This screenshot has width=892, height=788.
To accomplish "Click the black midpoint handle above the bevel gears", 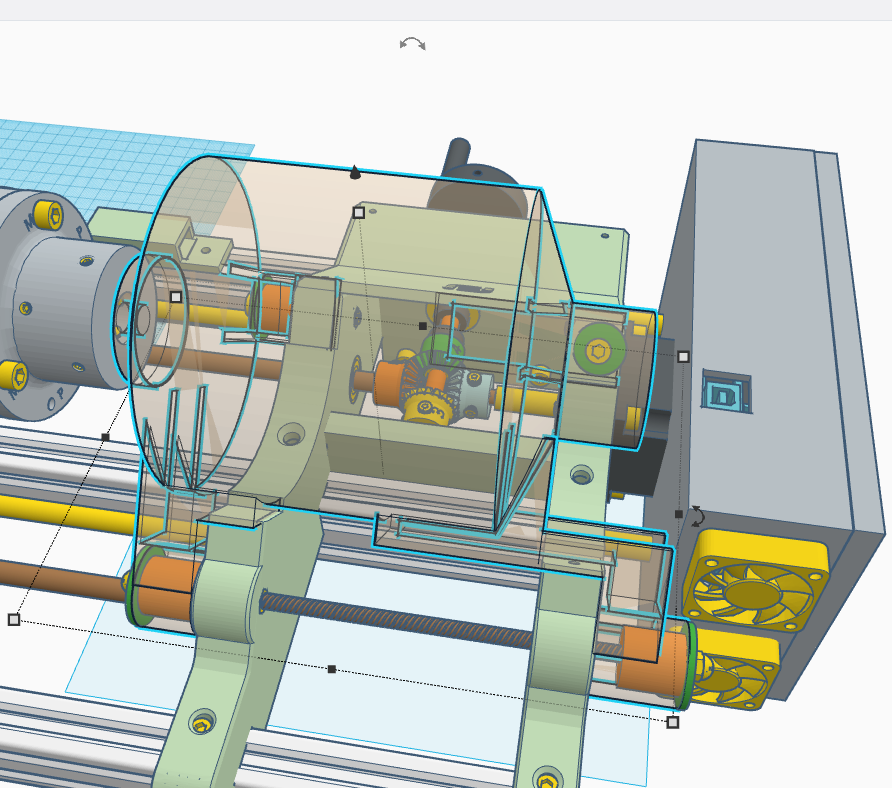I will (x=422, y=326).
